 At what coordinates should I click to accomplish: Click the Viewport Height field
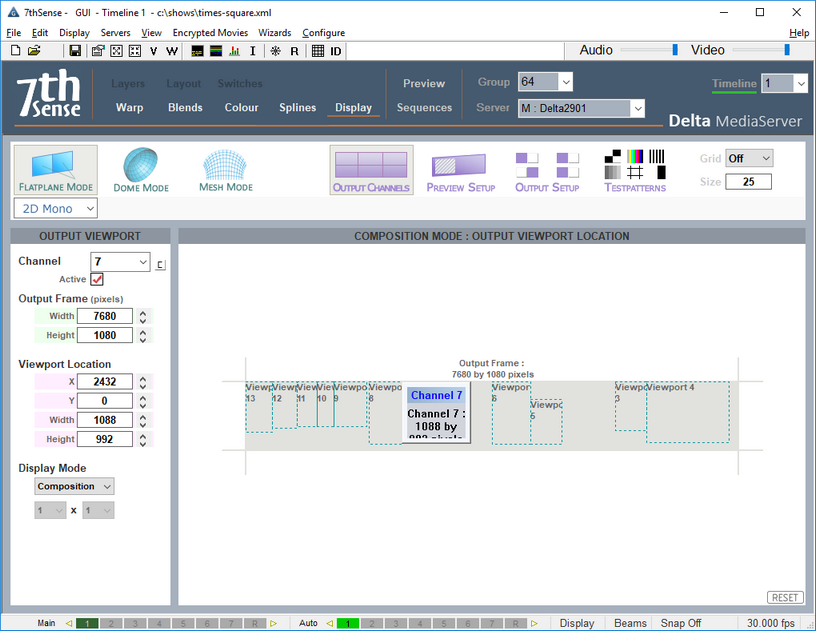click(105, 440)
